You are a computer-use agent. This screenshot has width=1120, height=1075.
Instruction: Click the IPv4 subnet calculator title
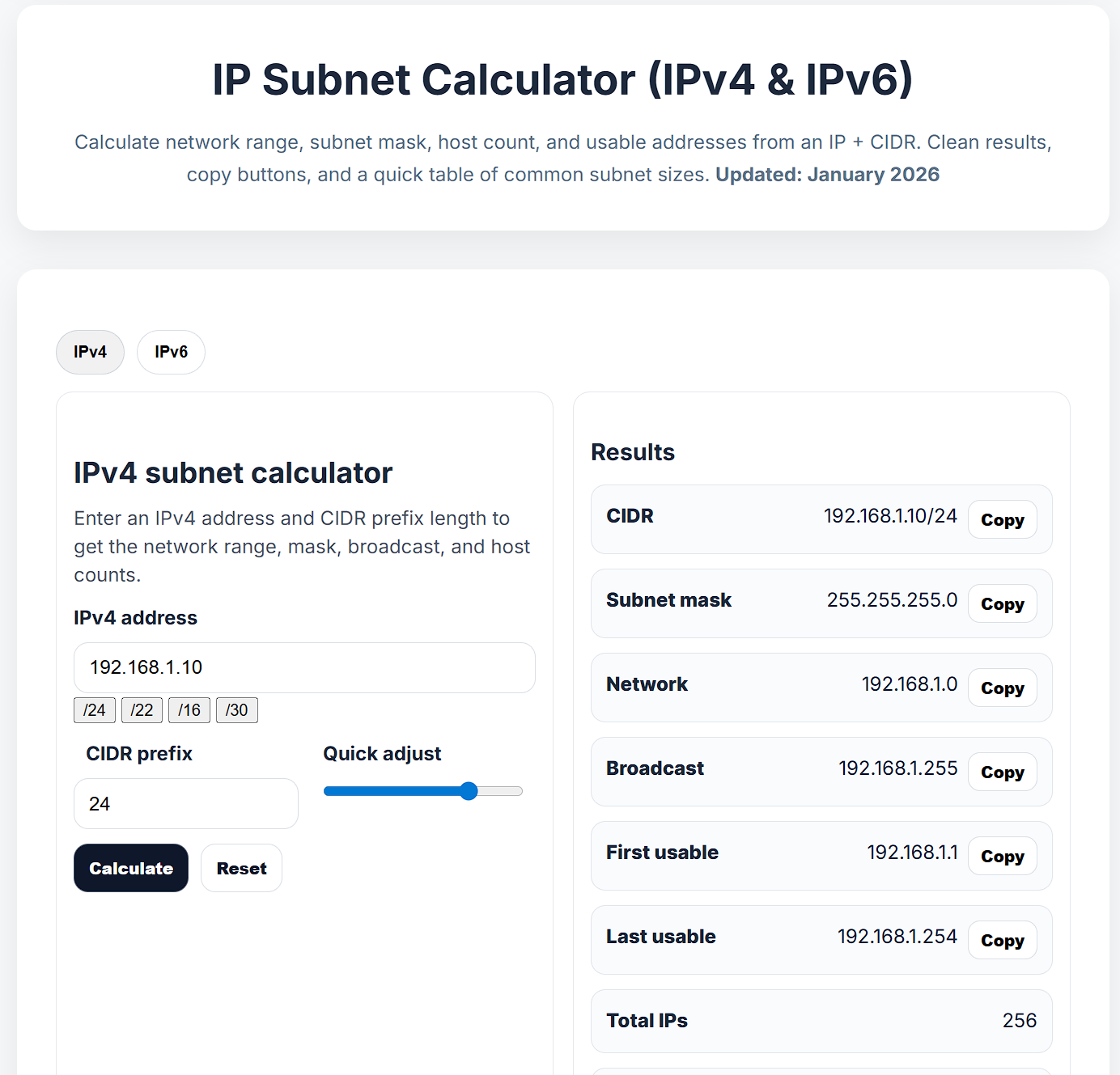click(x=233, y=472)
